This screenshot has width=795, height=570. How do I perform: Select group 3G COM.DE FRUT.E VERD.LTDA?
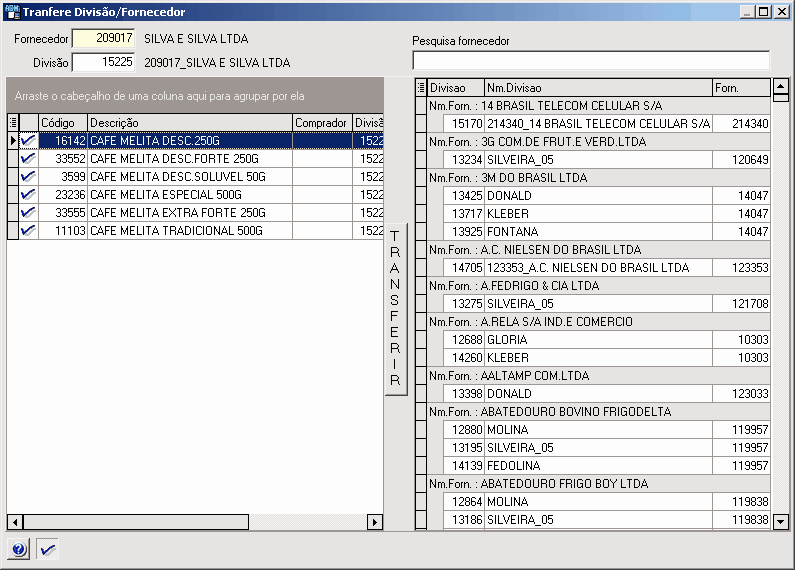[x=598, y=141]
